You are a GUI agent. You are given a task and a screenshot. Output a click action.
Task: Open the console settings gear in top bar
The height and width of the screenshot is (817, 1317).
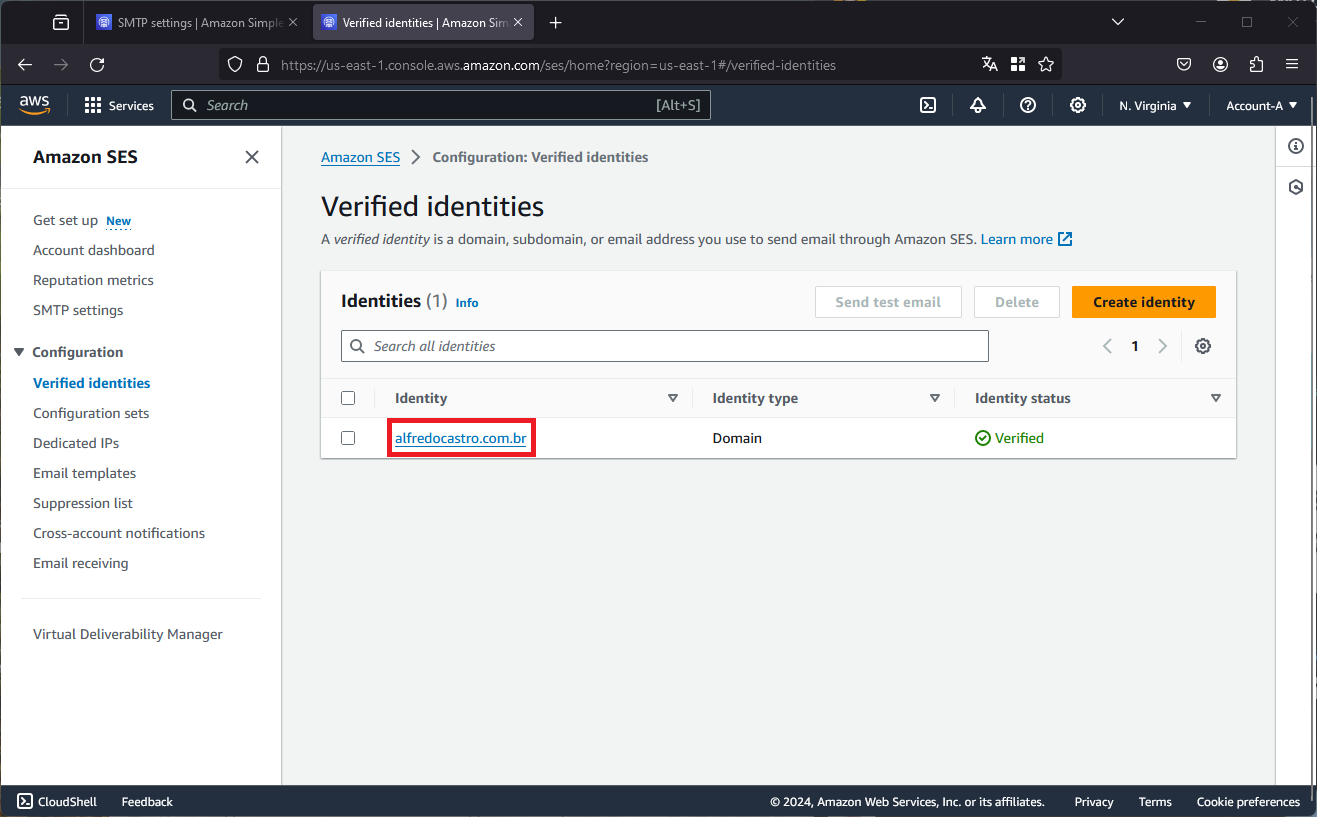[x=1078, y=105]
